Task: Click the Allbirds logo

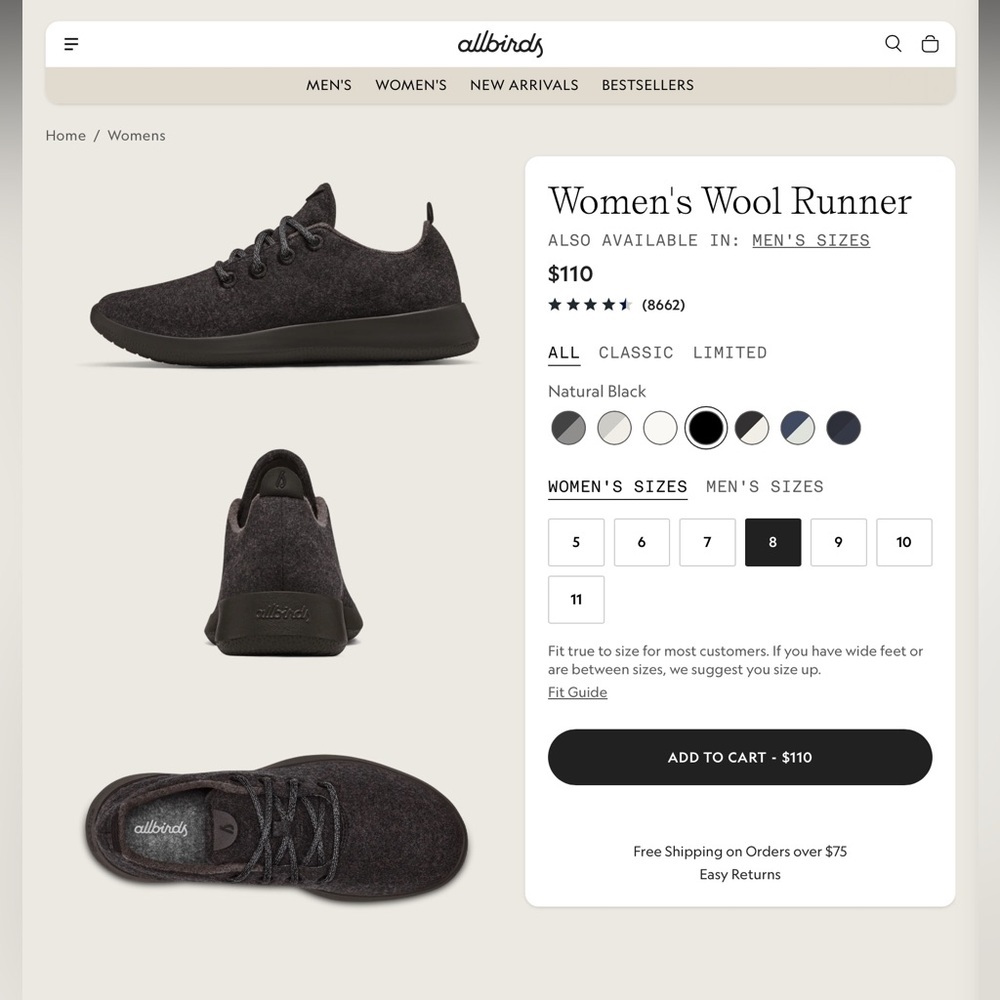Action: click(x=497, y=44)
